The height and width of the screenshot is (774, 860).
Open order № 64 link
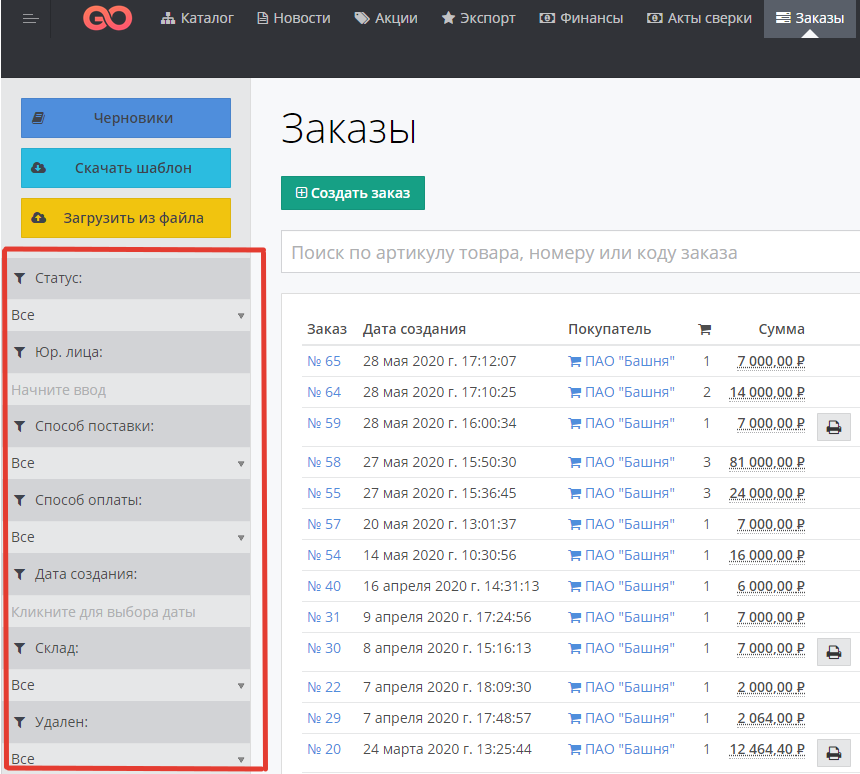point(324,392)
